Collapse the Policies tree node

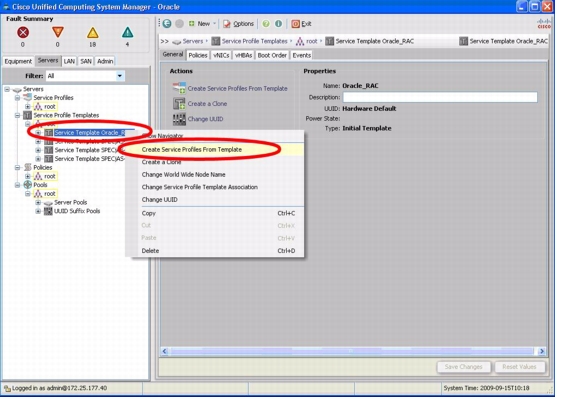click(18, 168)
